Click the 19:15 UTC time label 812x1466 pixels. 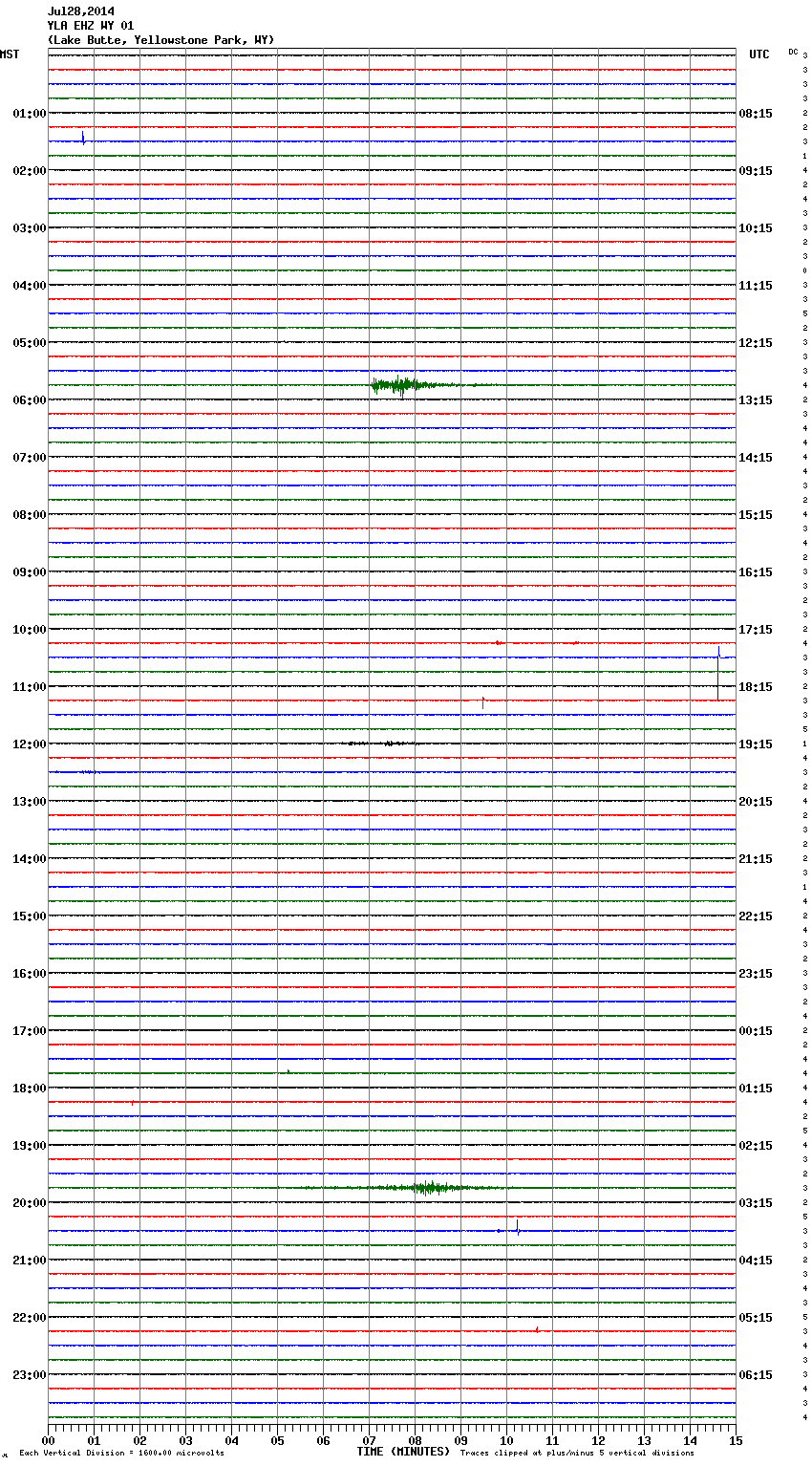tap(756, 744)
